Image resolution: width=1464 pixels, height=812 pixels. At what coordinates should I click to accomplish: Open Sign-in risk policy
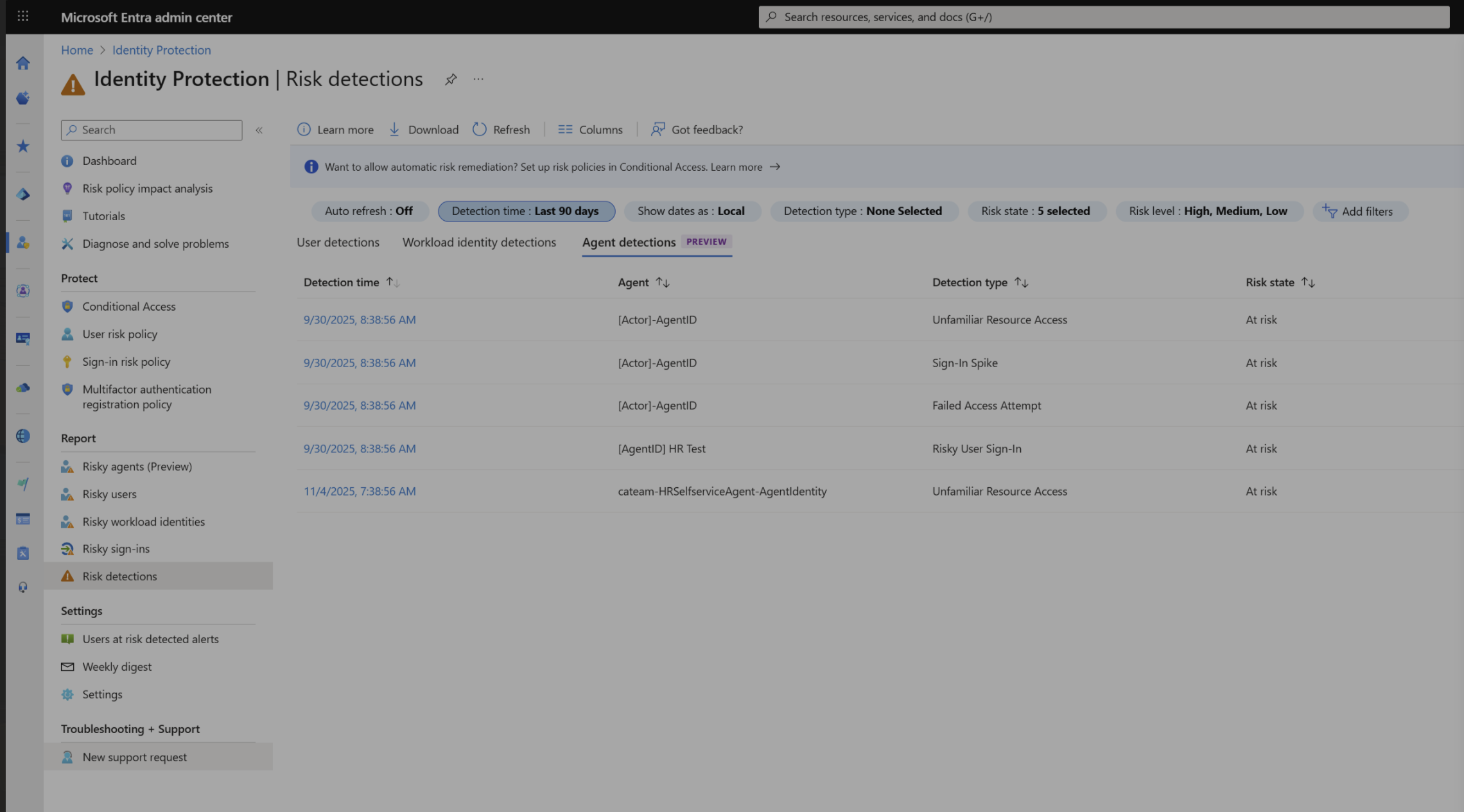click(x=126, y=362)
